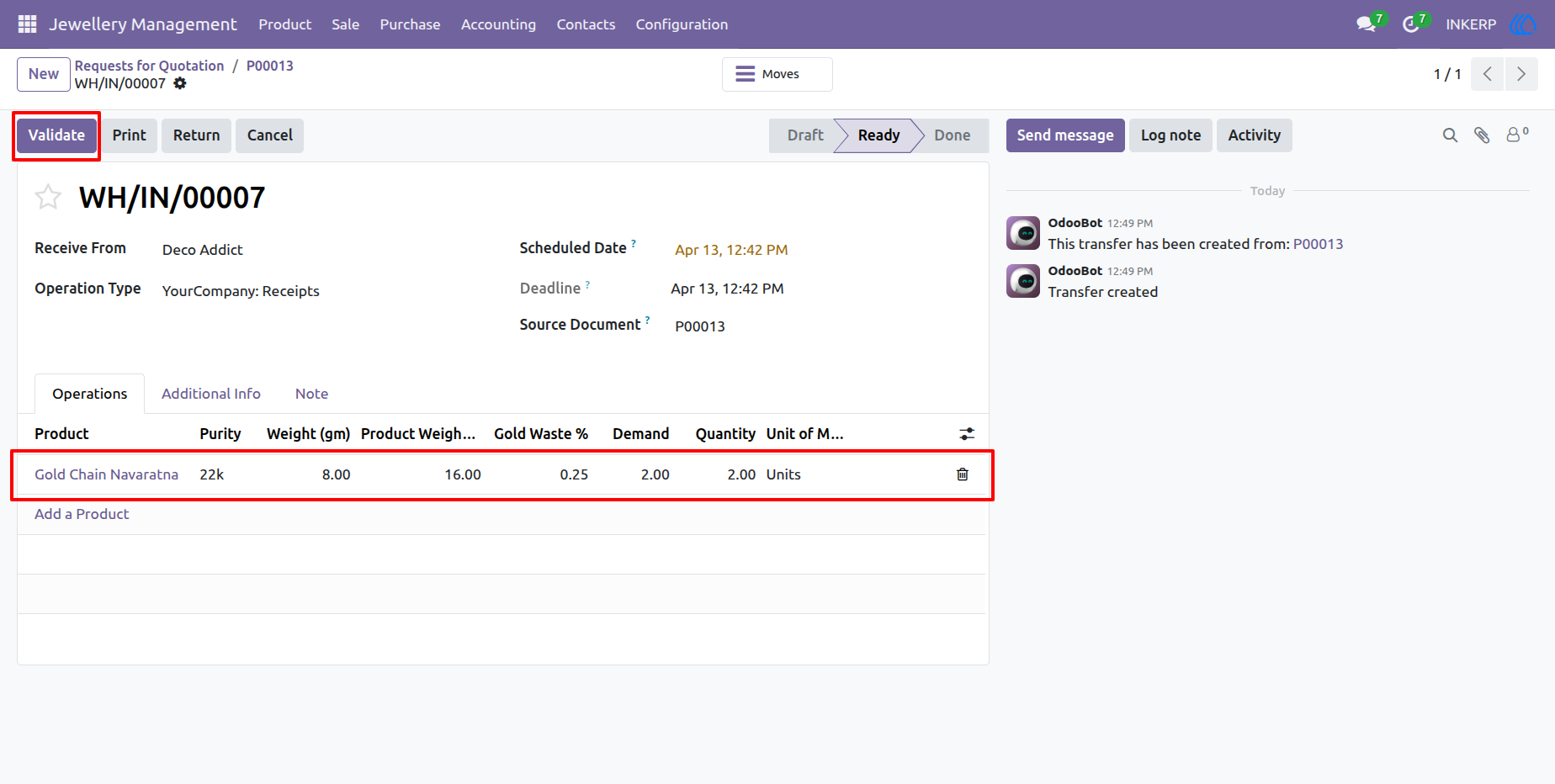Search messages with magnifier icon
This screenshot has height=784, width=1555.
(1450, 135)
